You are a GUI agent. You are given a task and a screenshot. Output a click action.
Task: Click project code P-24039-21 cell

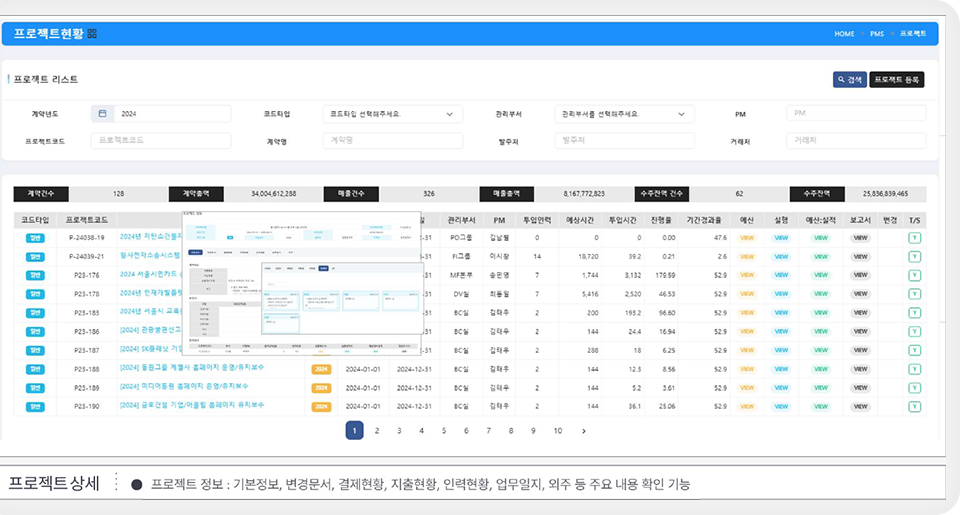point(86,257)
